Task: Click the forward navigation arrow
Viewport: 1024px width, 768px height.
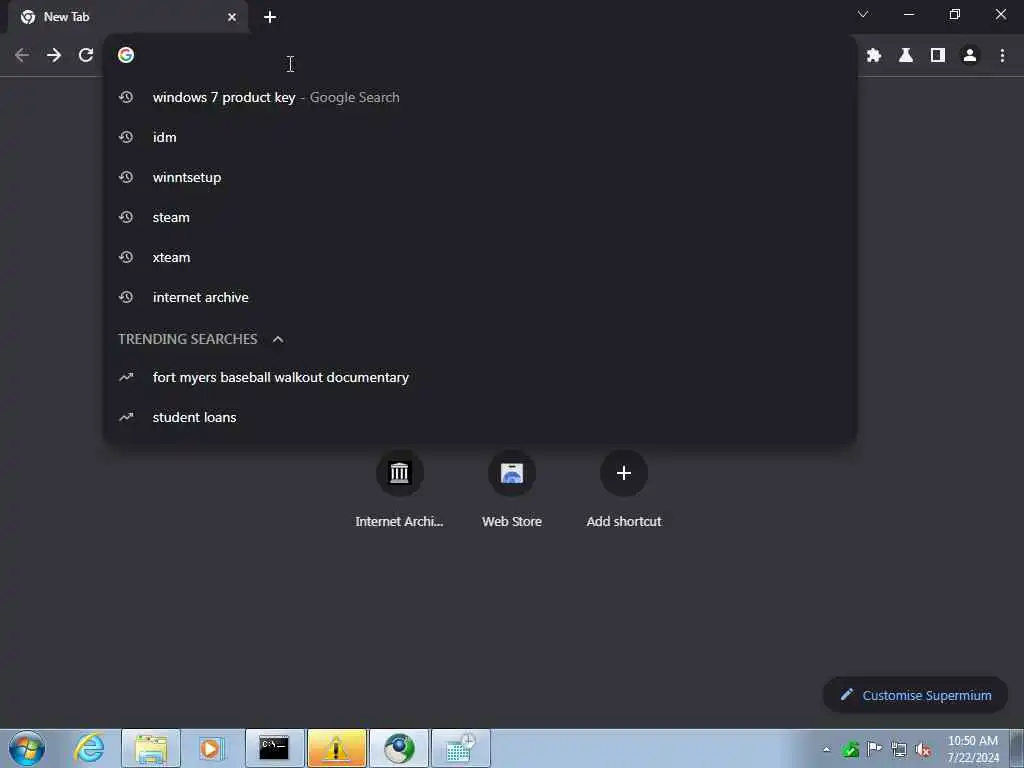Action: click(x=54, y=55)
